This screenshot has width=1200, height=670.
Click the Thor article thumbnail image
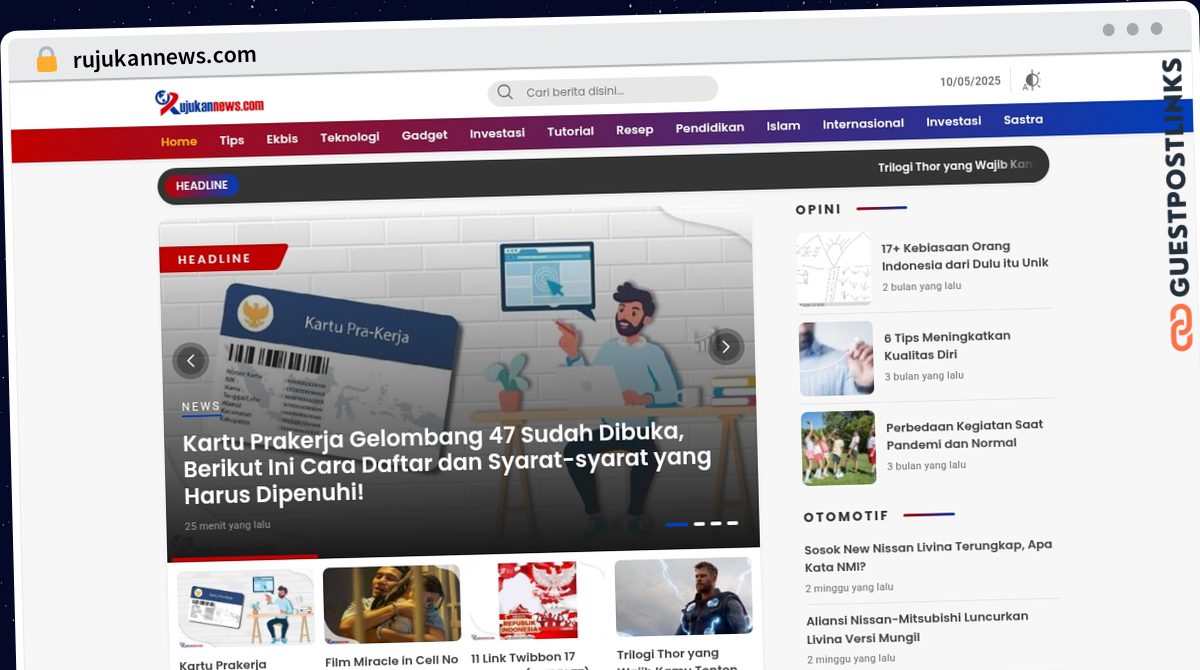[x=684, y=597]
